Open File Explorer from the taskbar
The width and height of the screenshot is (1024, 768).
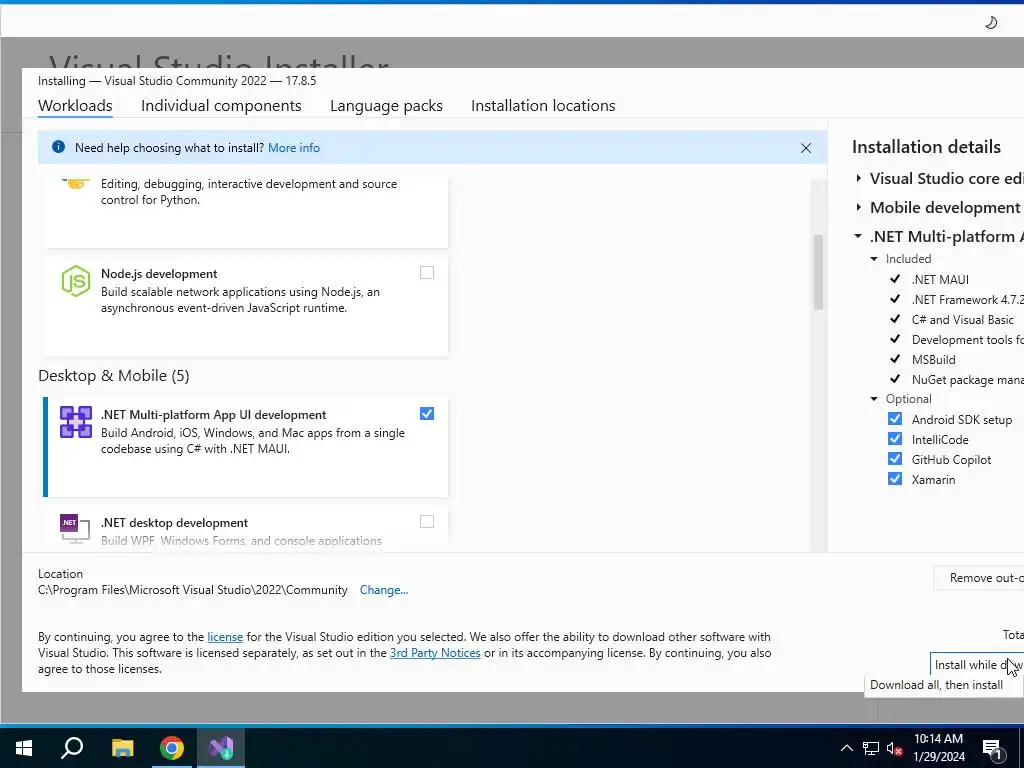(122, 748)
